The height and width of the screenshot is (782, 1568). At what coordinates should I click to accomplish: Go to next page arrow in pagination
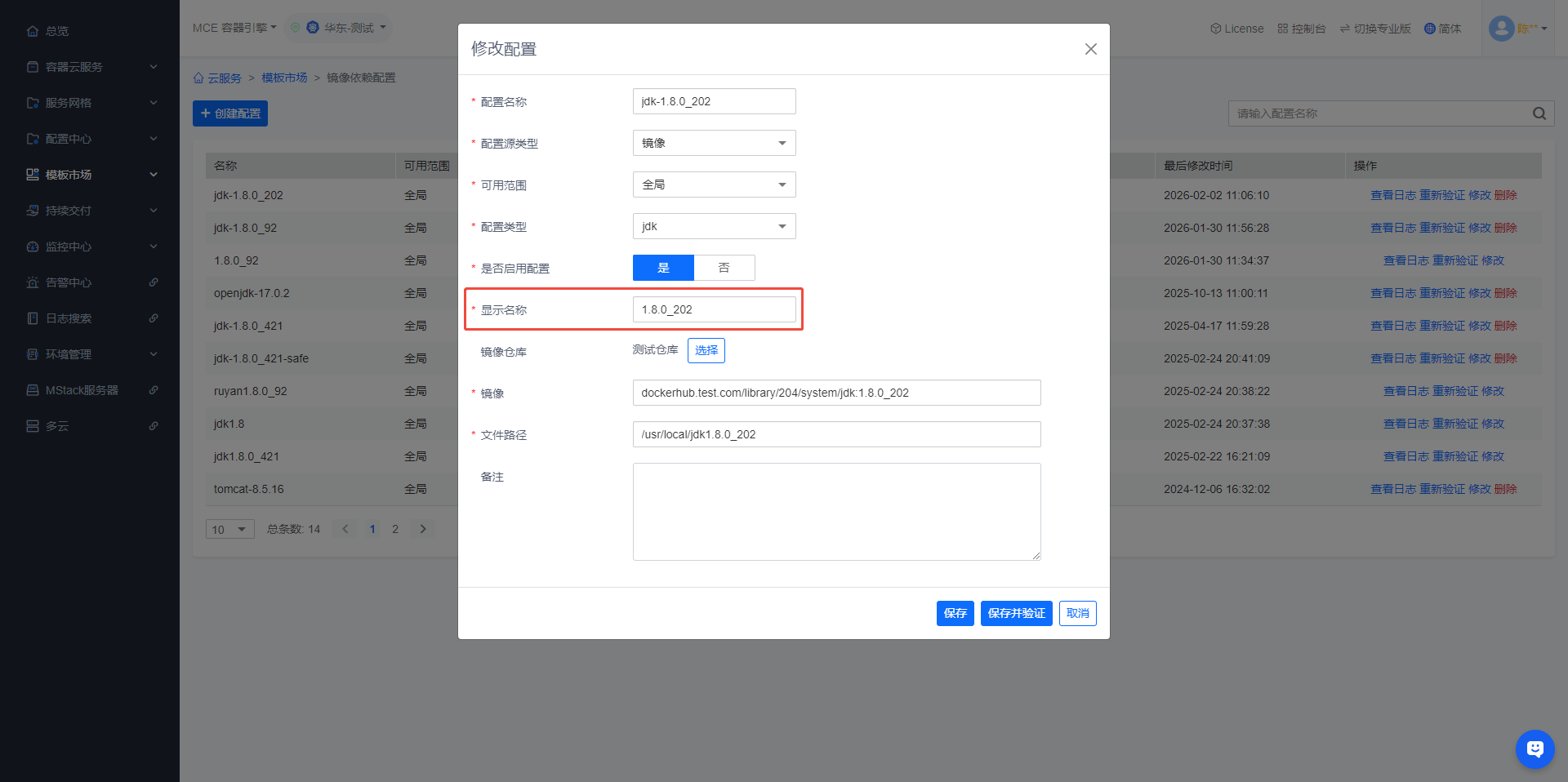click(423, 529)
